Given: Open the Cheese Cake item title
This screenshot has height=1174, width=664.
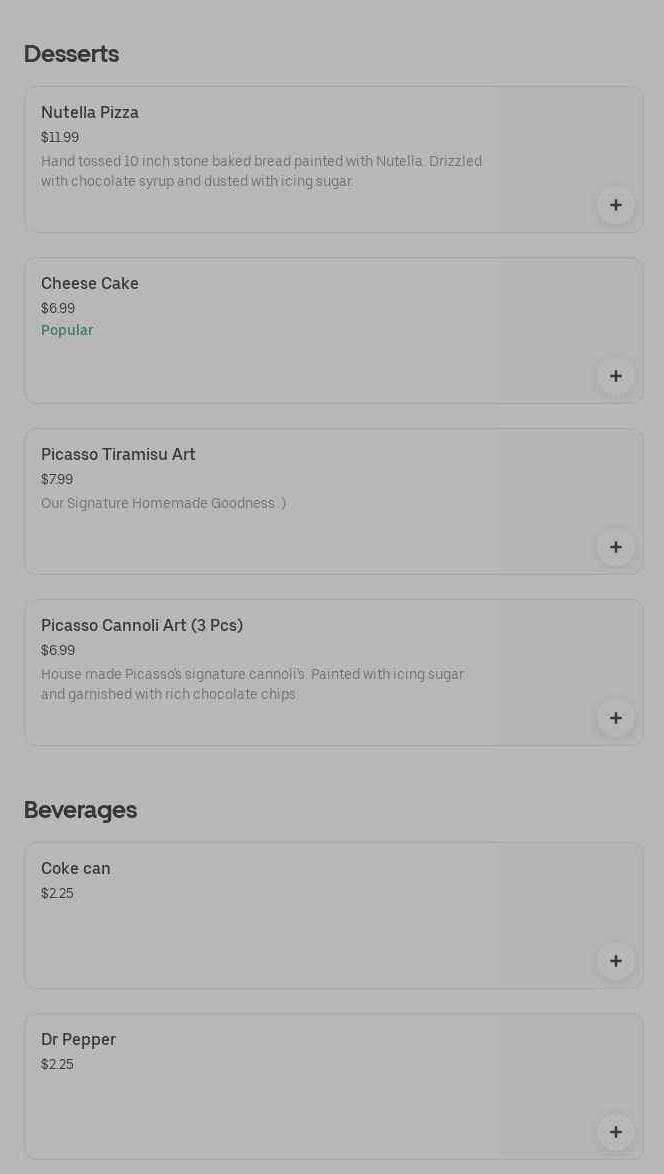Looking at the screenshot, I should click(90, 284).
